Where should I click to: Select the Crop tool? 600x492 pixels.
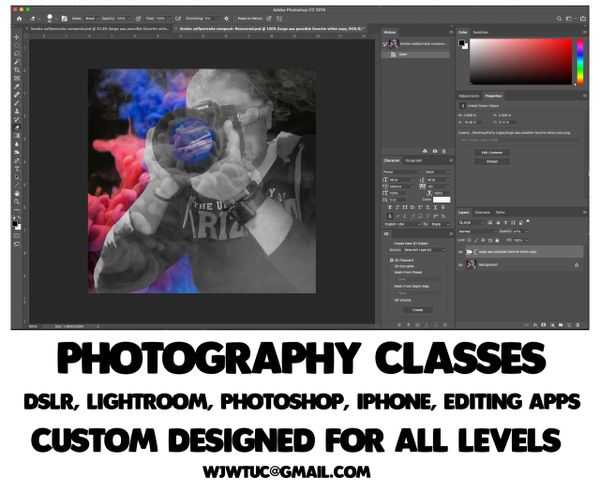(17, 70)
